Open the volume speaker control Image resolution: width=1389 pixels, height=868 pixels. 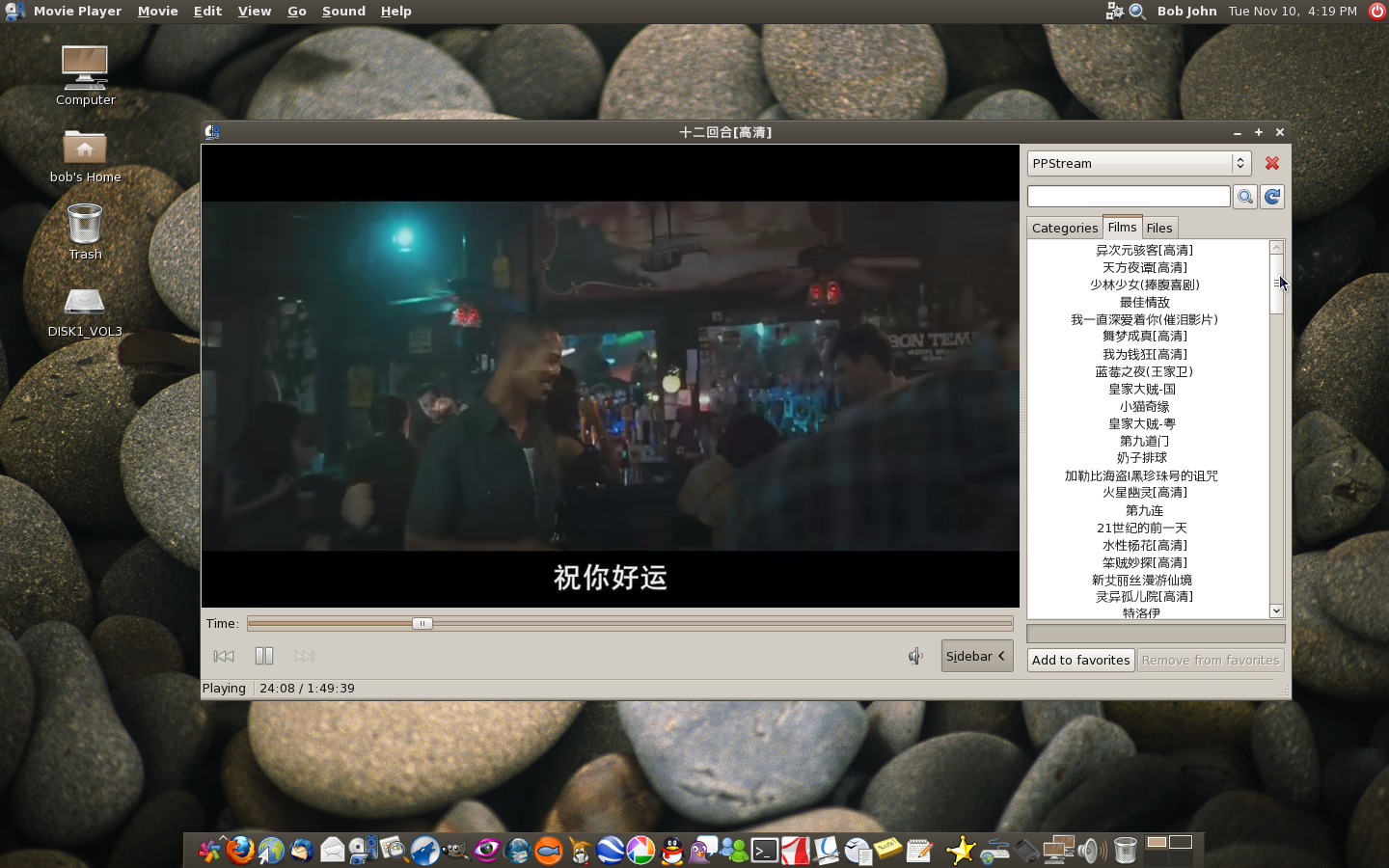[x=915, y=656]
